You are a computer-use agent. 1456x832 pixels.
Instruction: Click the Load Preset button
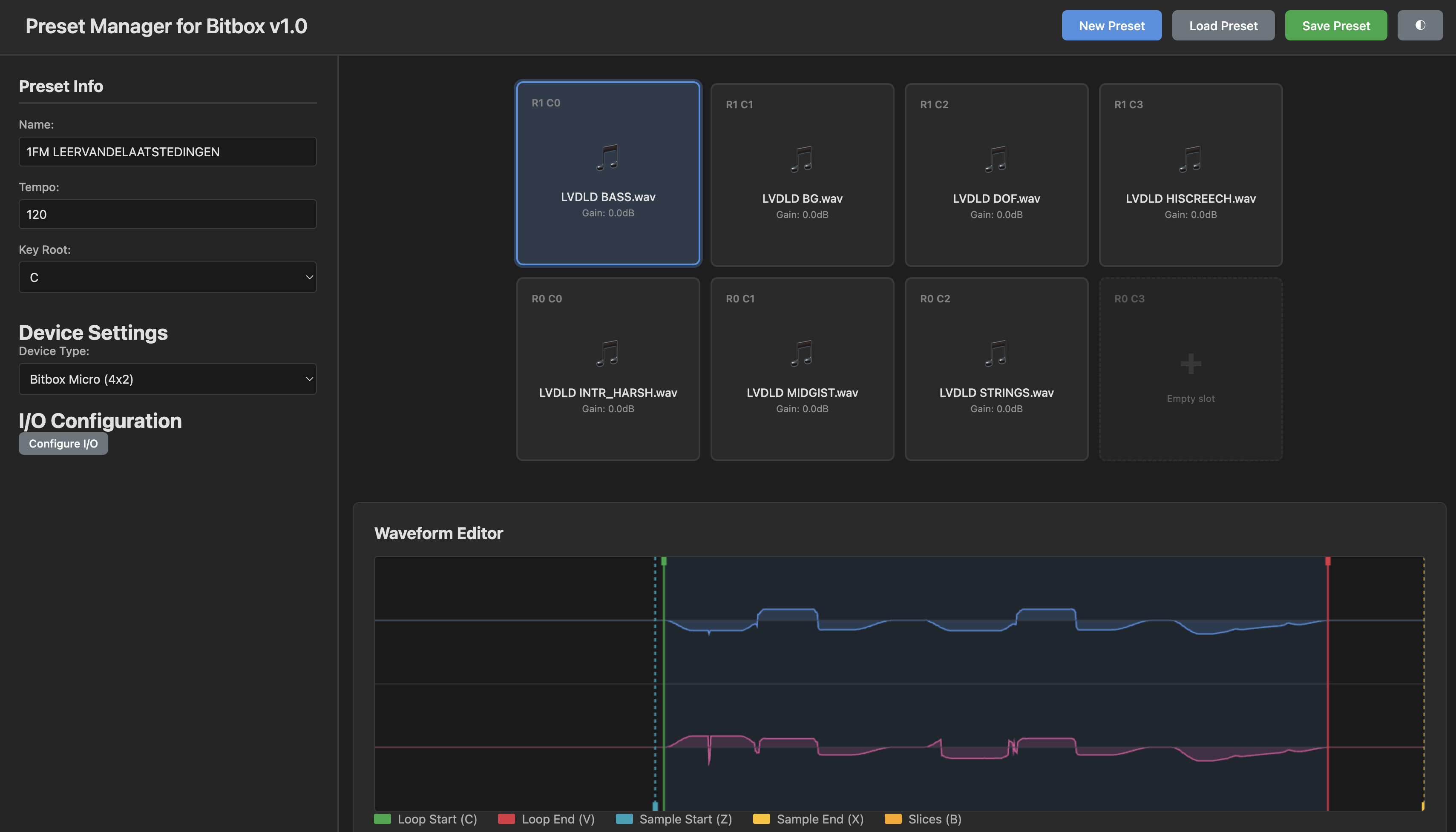1223,26
